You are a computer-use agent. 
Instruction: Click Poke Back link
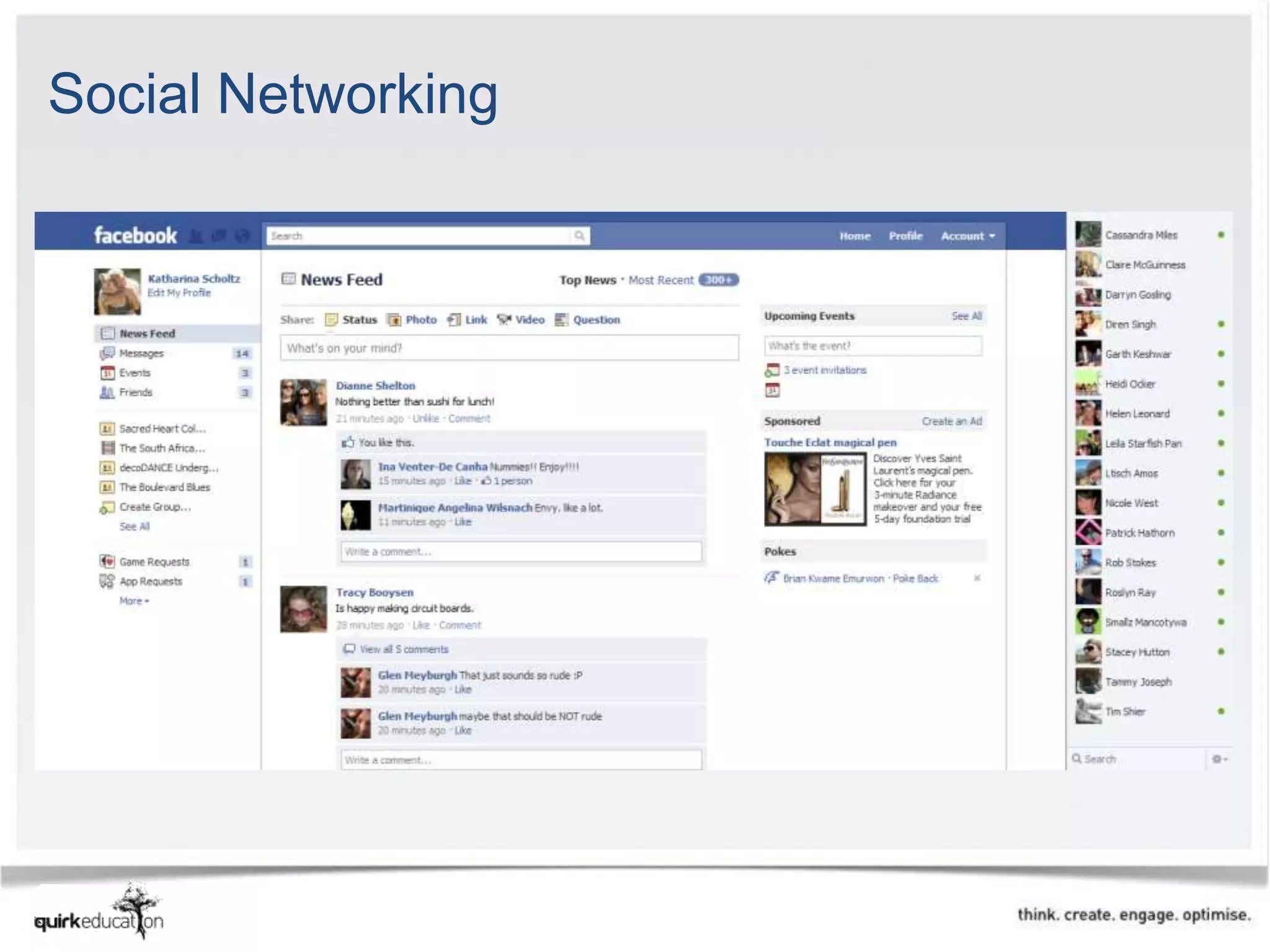pyautogui.click(x=915, y=578)
